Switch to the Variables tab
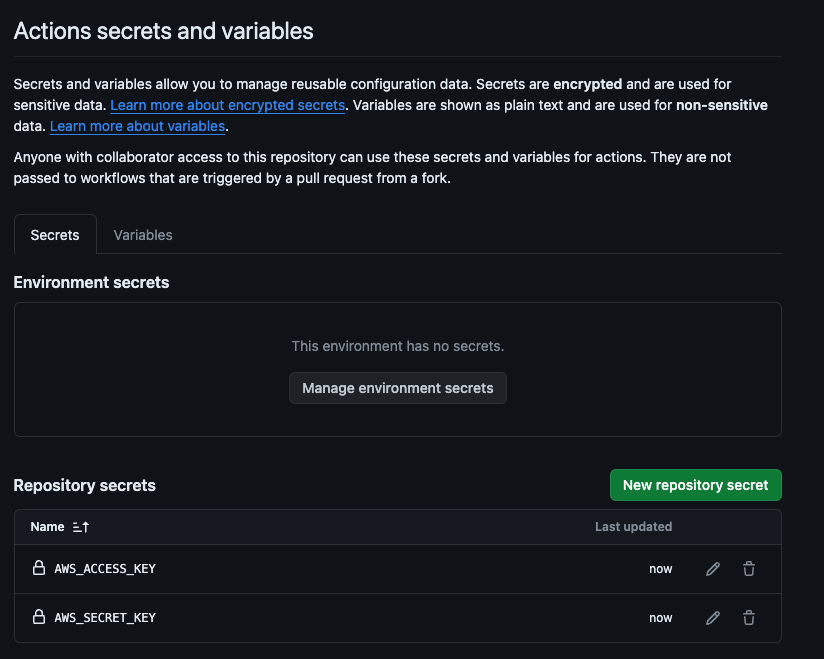 142,234
